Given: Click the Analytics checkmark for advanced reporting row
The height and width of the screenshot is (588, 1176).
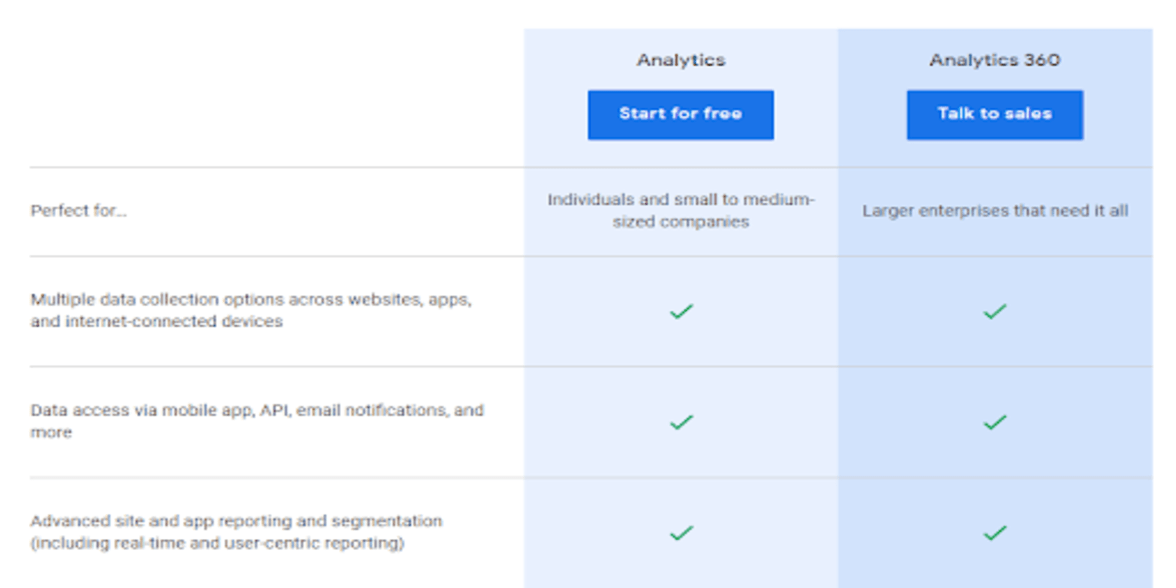Looking at the screenshot, I should click(681, 533).
